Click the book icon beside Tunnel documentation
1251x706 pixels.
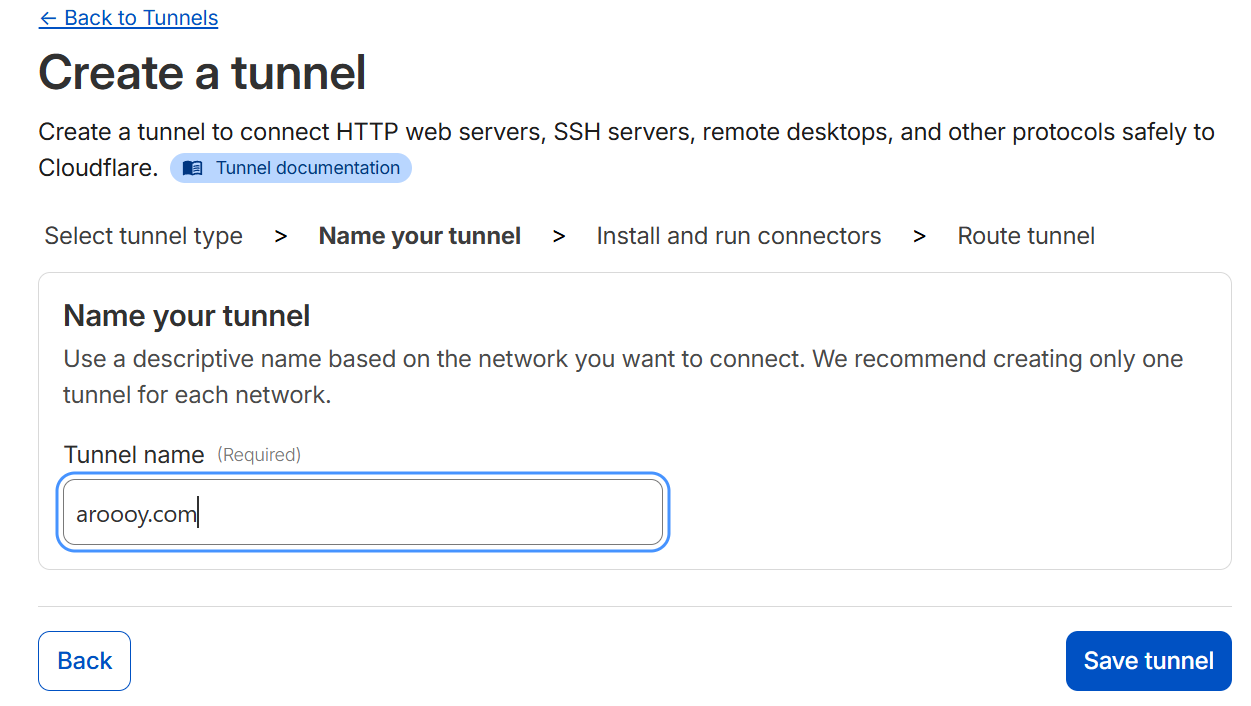(193, 168)
